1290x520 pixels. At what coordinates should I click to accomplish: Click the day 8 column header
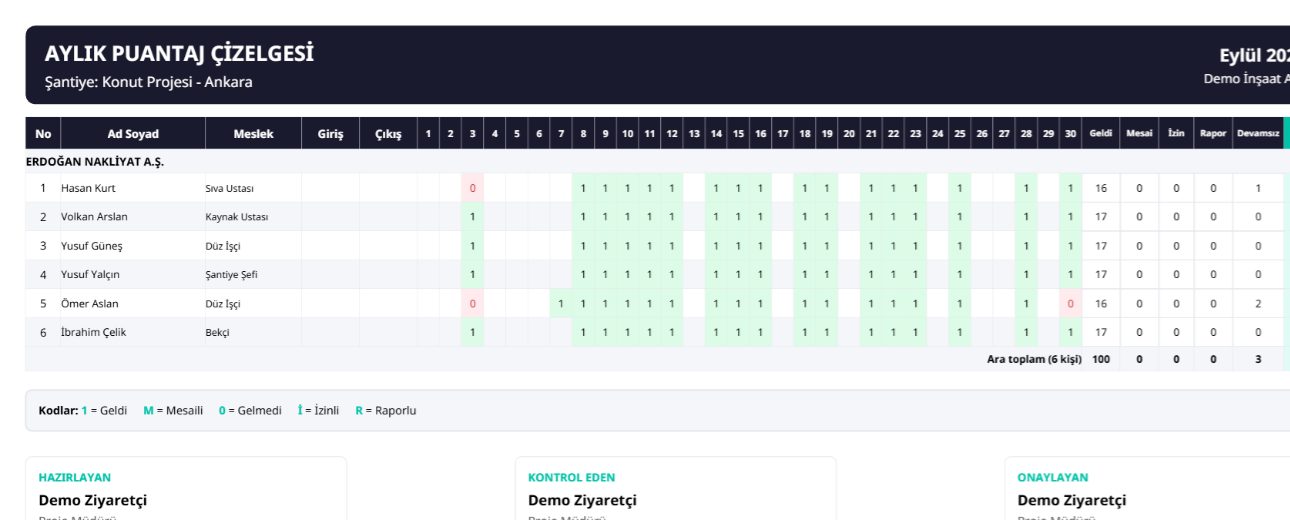pyautogui.click(x=583, y=134)
